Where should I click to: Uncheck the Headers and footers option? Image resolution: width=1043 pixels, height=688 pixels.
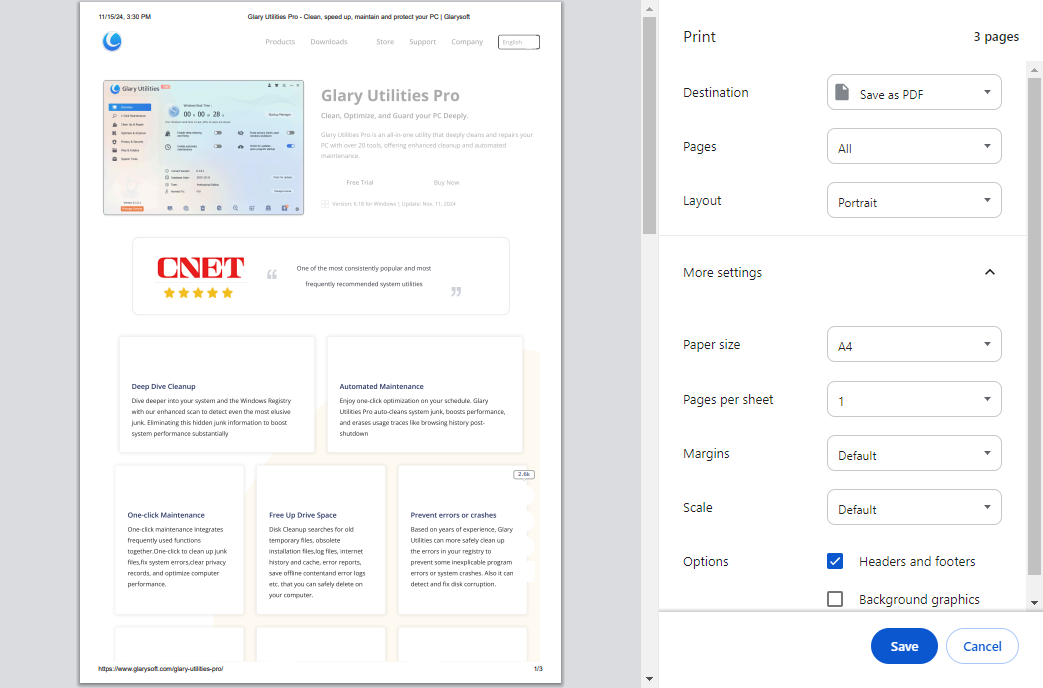click(x=835, y=561)
